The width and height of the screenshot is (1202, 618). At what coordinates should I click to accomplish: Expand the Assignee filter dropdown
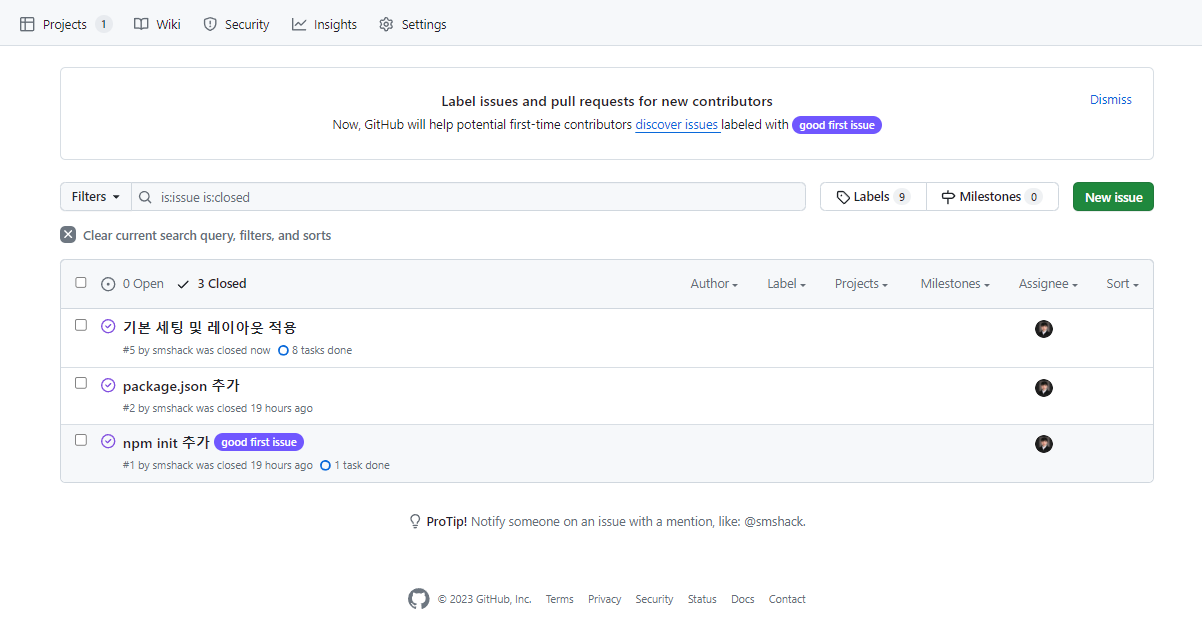point(1048,284)
